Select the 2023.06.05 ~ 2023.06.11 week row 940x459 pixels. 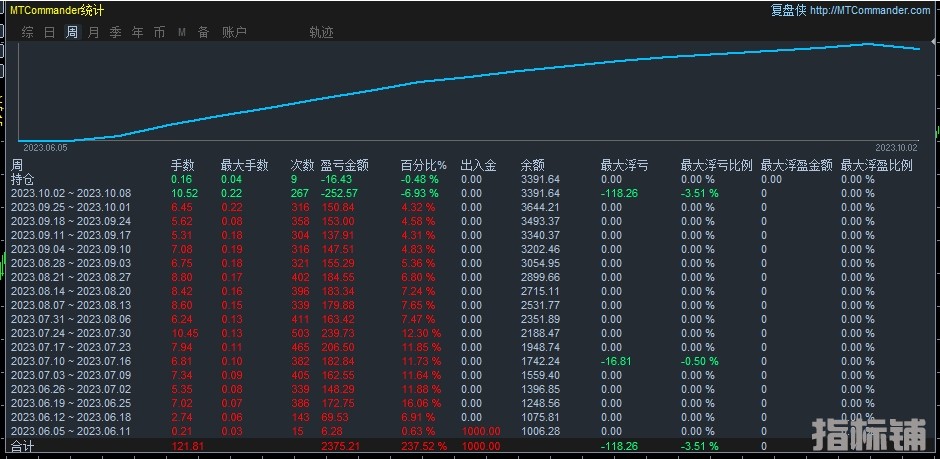pos(71,431)
